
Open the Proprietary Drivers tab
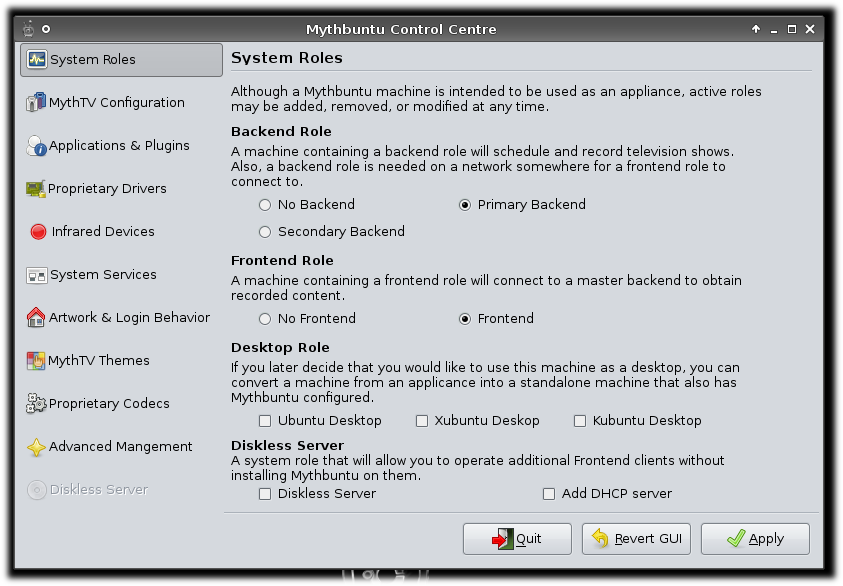pos(122,189)
